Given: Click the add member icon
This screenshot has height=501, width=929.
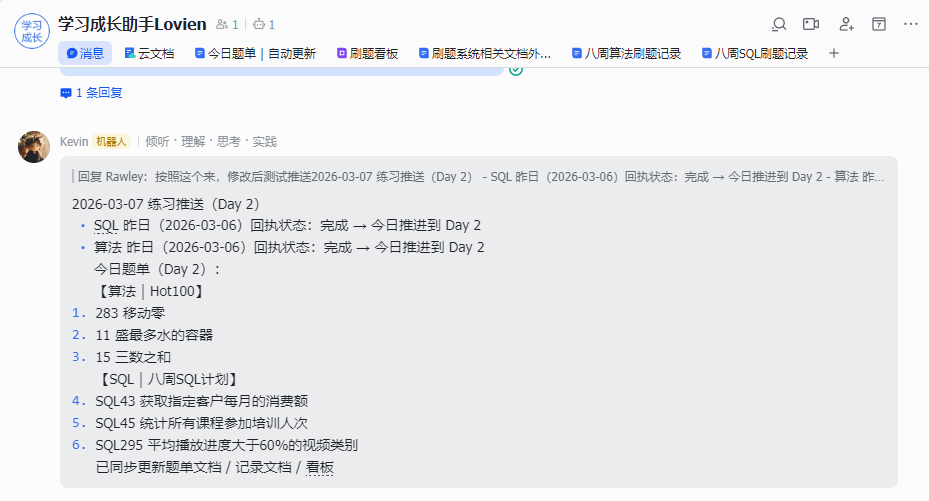Looking at the screenshot, I should (846, 24).
